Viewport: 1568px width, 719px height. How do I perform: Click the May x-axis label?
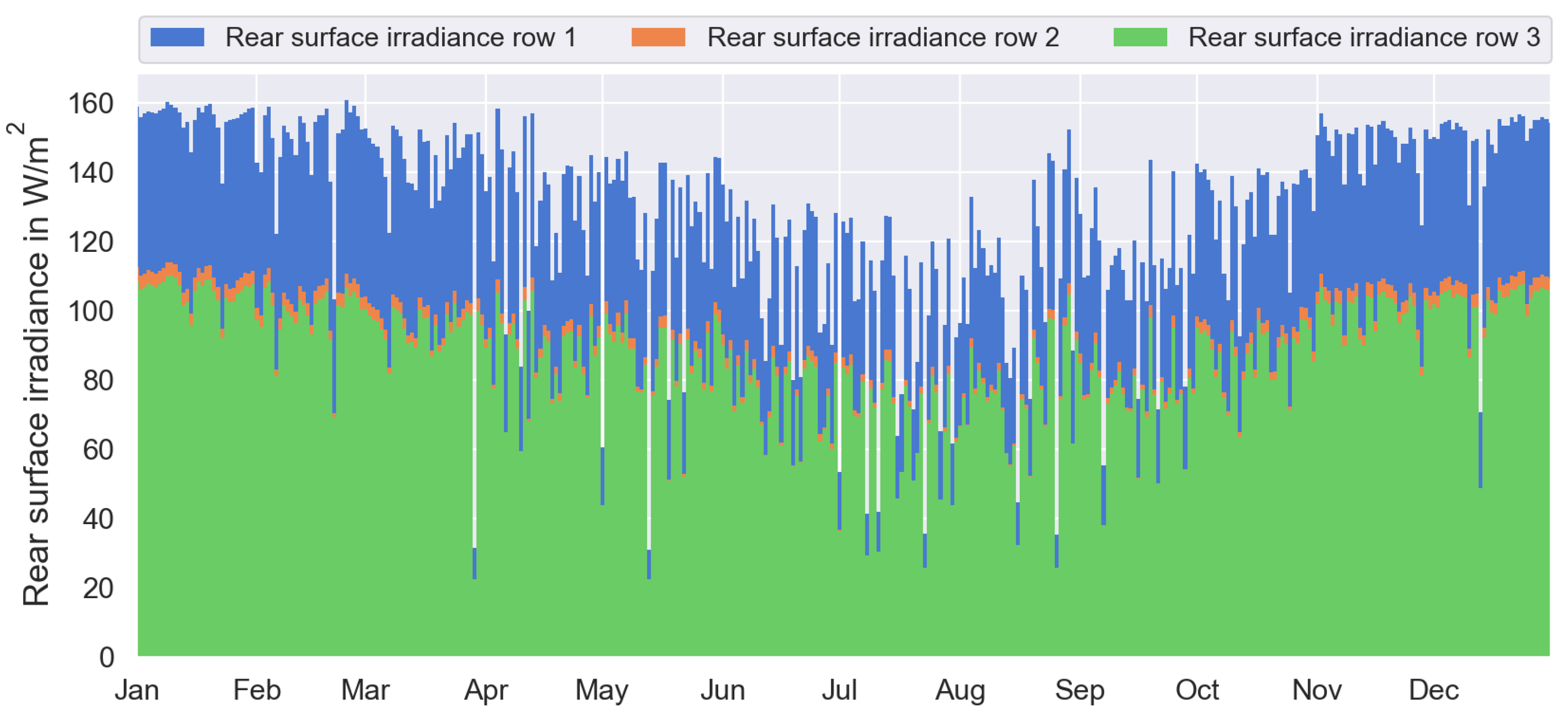(x=602, y=690)
